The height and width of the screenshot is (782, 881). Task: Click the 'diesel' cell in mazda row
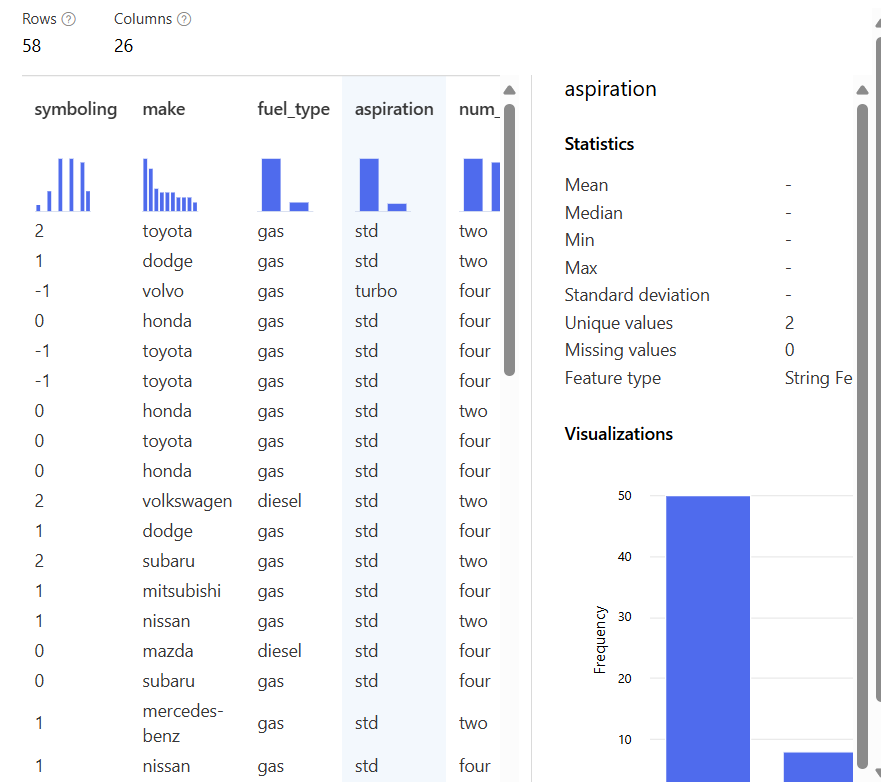279,651
